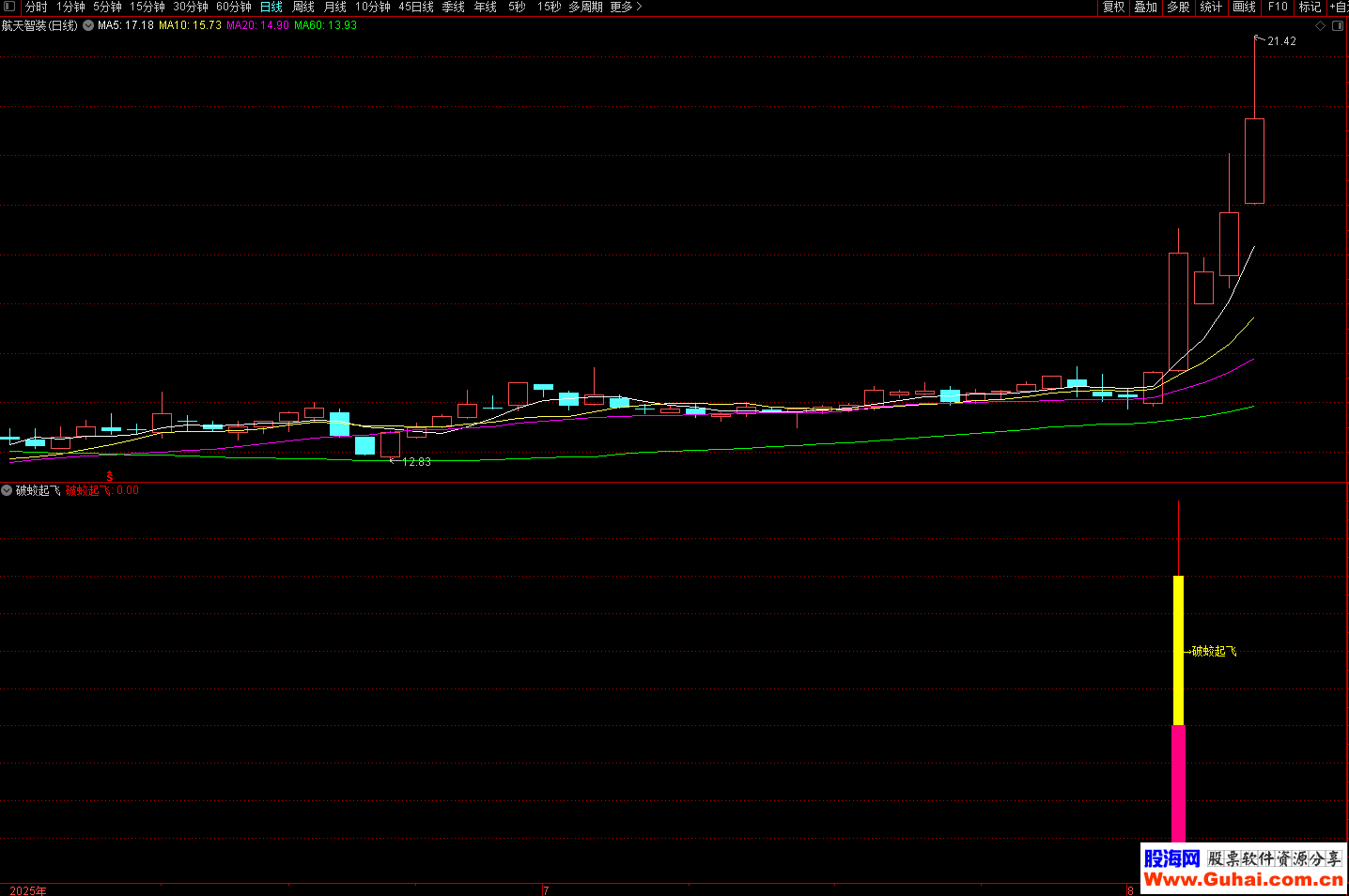Select the 日线 daily tab
Viewport: 1349px width, 896px height.
(x=271, y=7)
